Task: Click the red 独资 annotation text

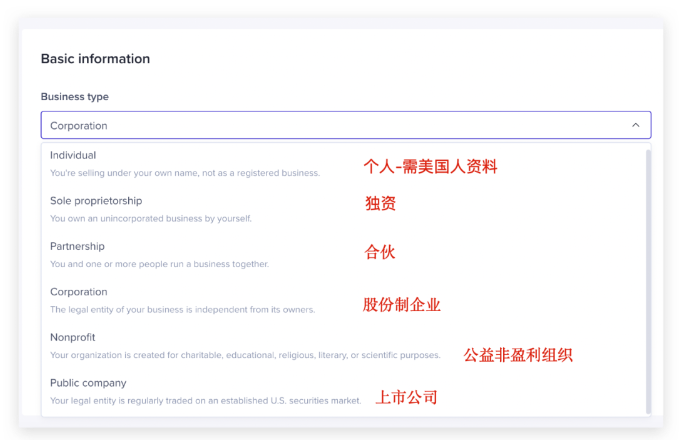Action: (x=380, y=203)
